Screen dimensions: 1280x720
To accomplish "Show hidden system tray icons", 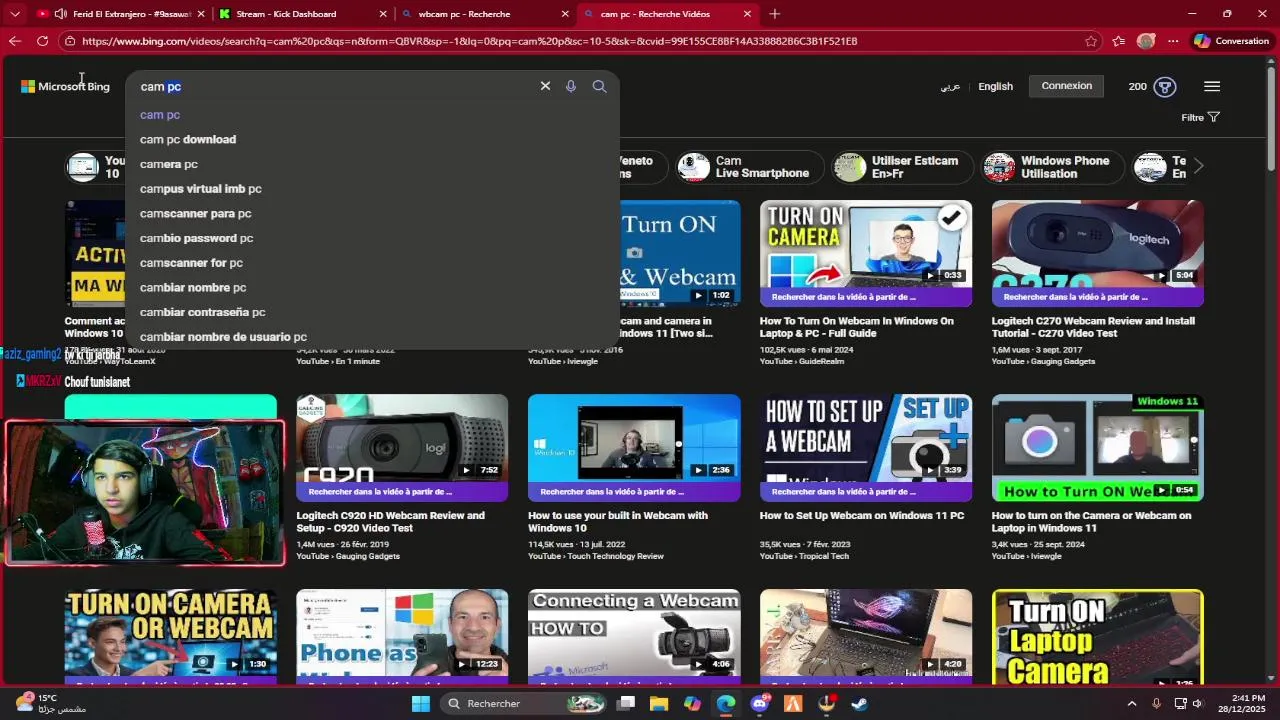I will coord(1132,704).
